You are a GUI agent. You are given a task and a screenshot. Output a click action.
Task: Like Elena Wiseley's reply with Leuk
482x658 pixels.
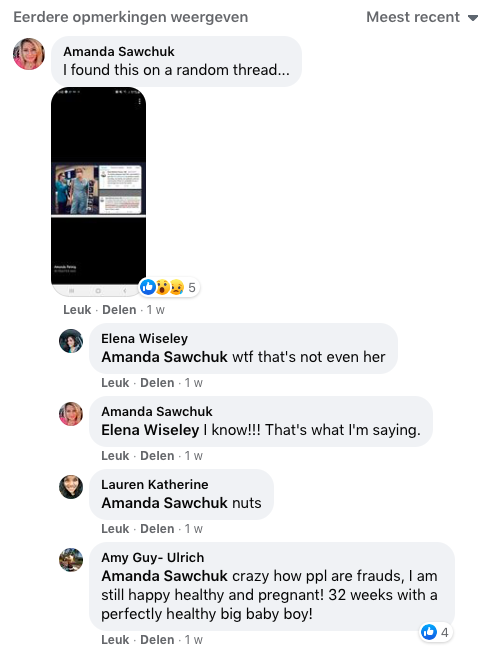point(115,383)
